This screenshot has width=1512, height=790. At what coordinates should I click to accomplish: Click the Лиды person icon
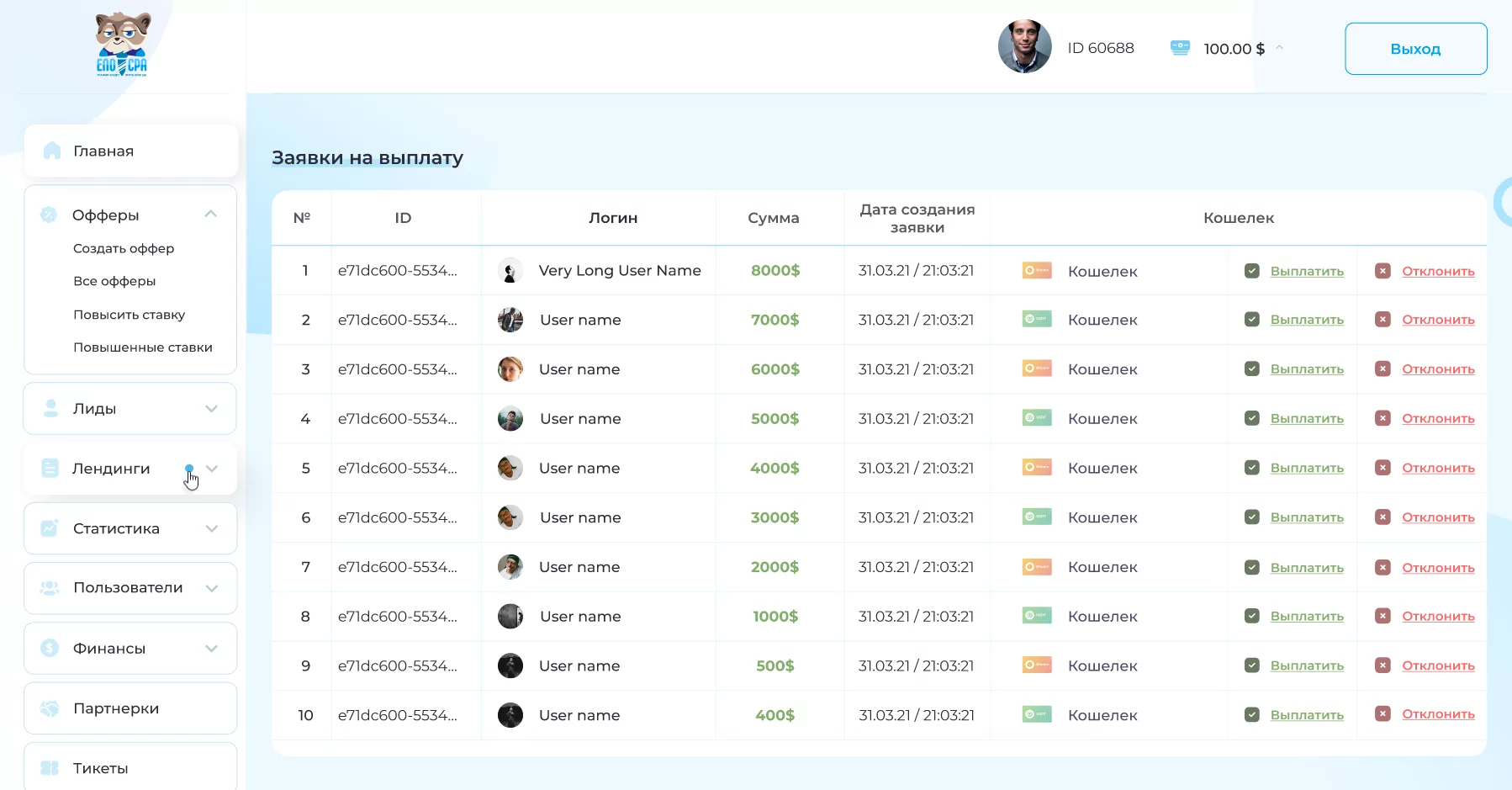tap(50, 408)
